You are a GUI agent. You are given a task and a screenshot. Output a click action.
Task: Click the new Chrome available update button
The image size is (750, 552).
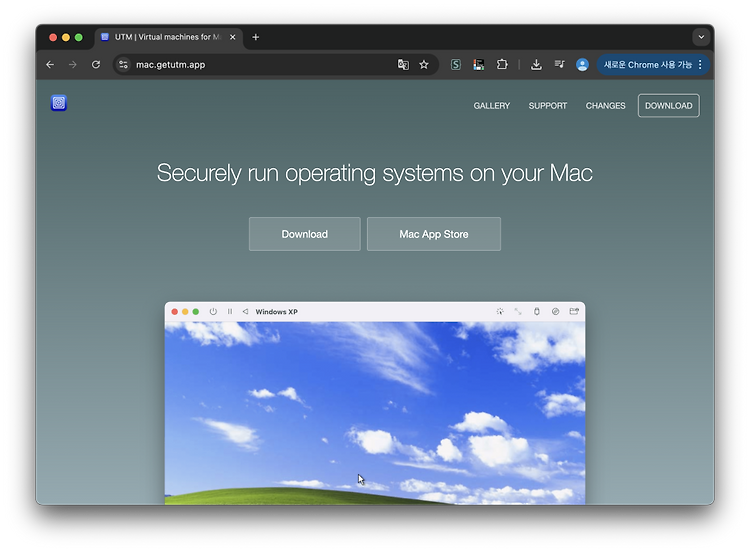[647, 65]
